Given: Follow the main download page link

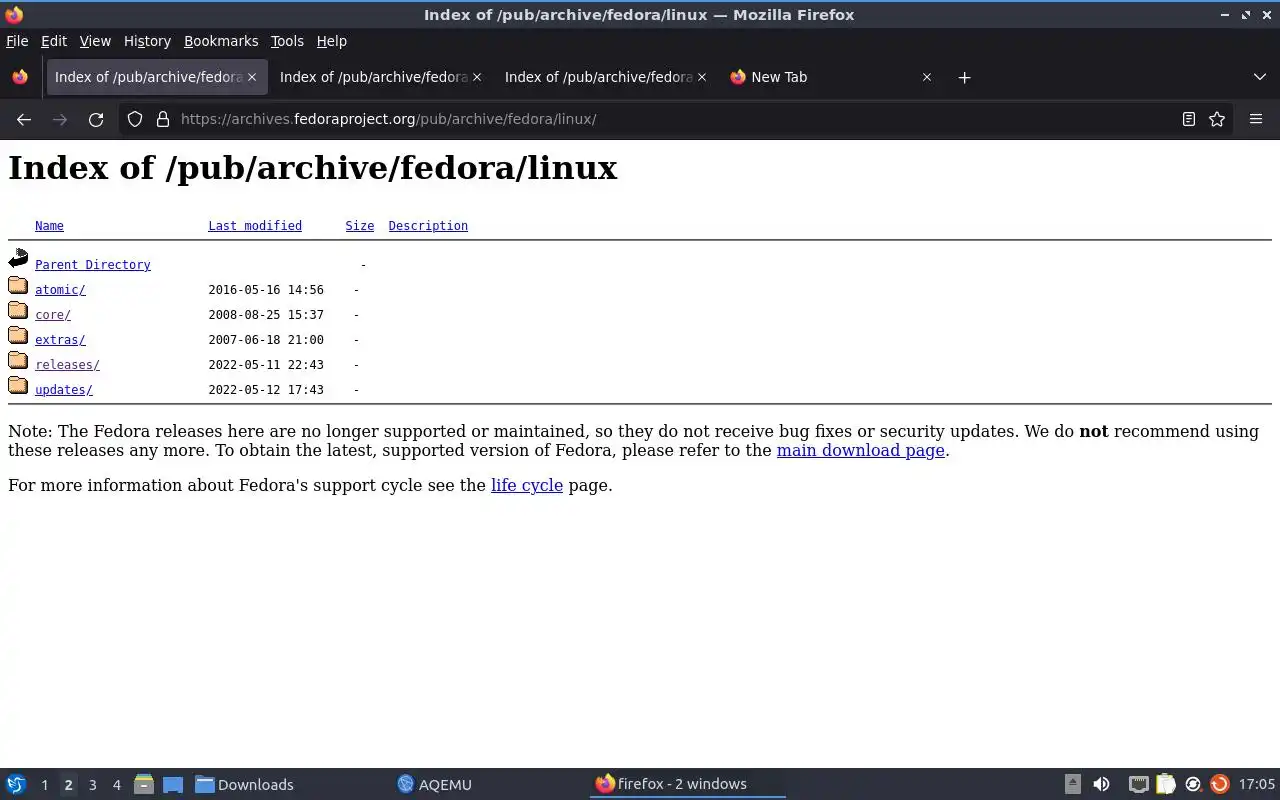Looking at the screenshot, I should [x=861, y=450].
